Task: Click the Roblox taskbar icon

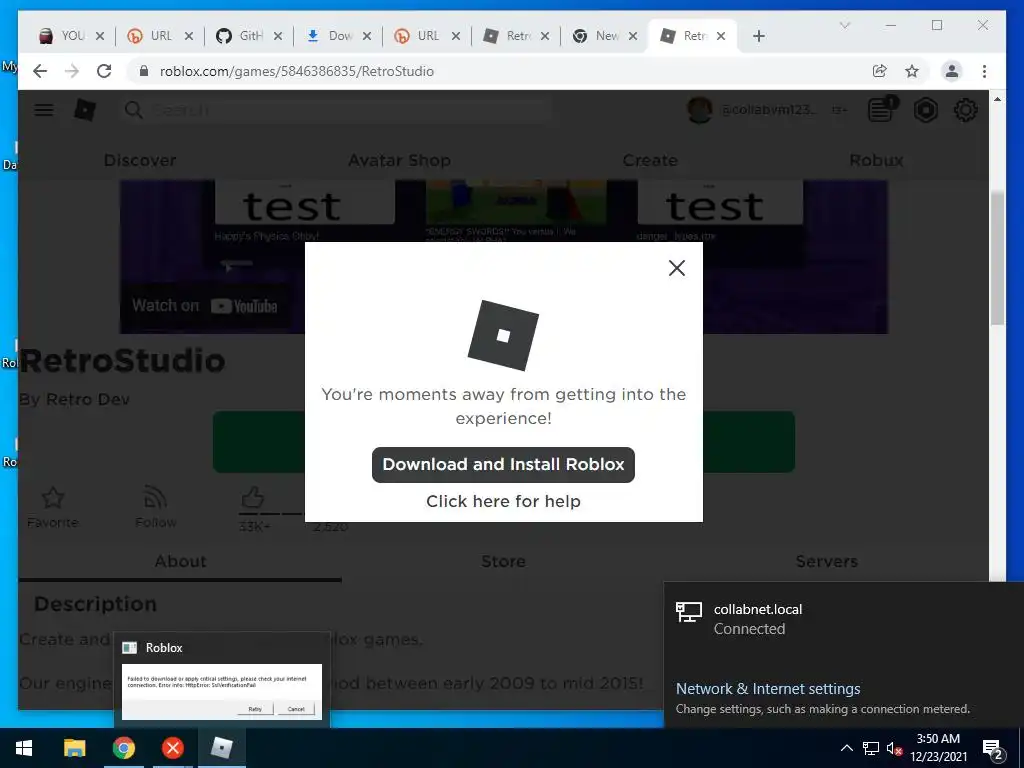Action: [222, 748]
